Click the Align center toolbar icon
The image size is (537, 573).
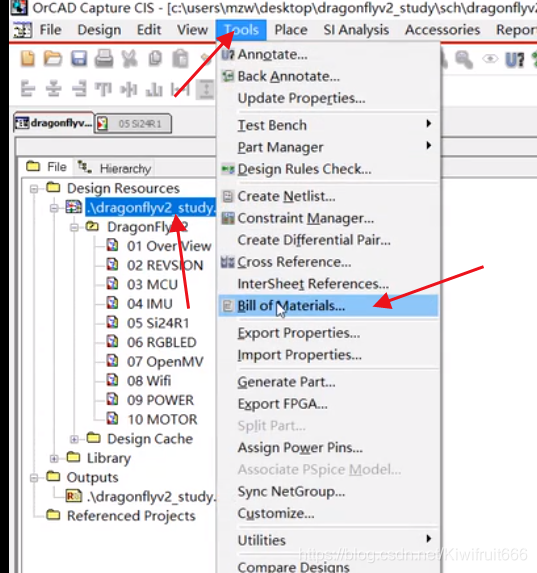pos(53,89)
